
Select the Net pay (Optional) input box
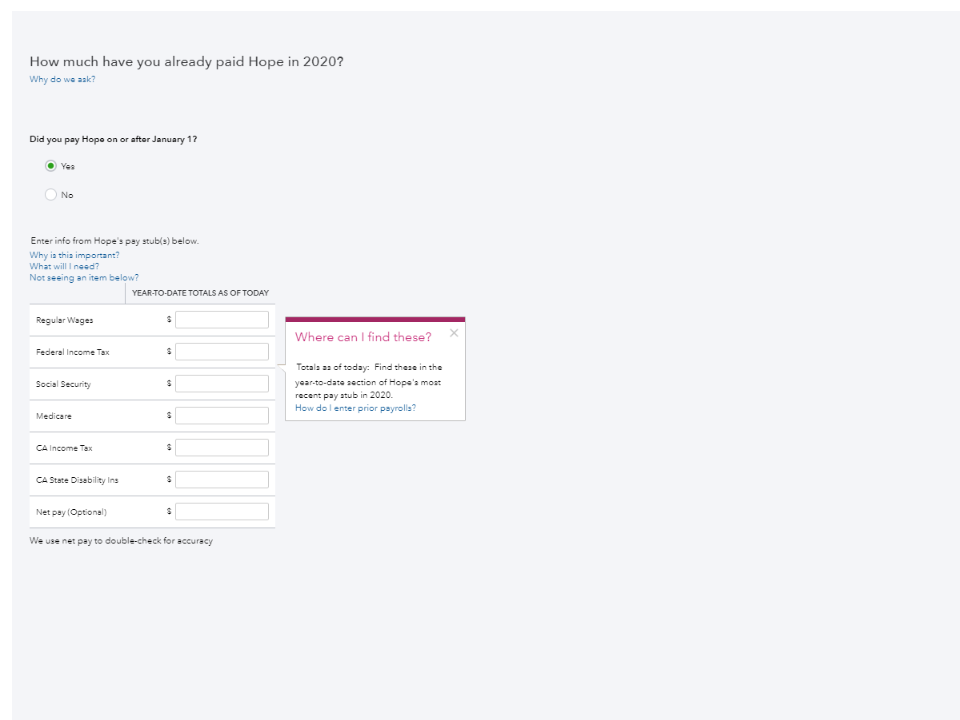pyautogui.click(x=222, y=512)
